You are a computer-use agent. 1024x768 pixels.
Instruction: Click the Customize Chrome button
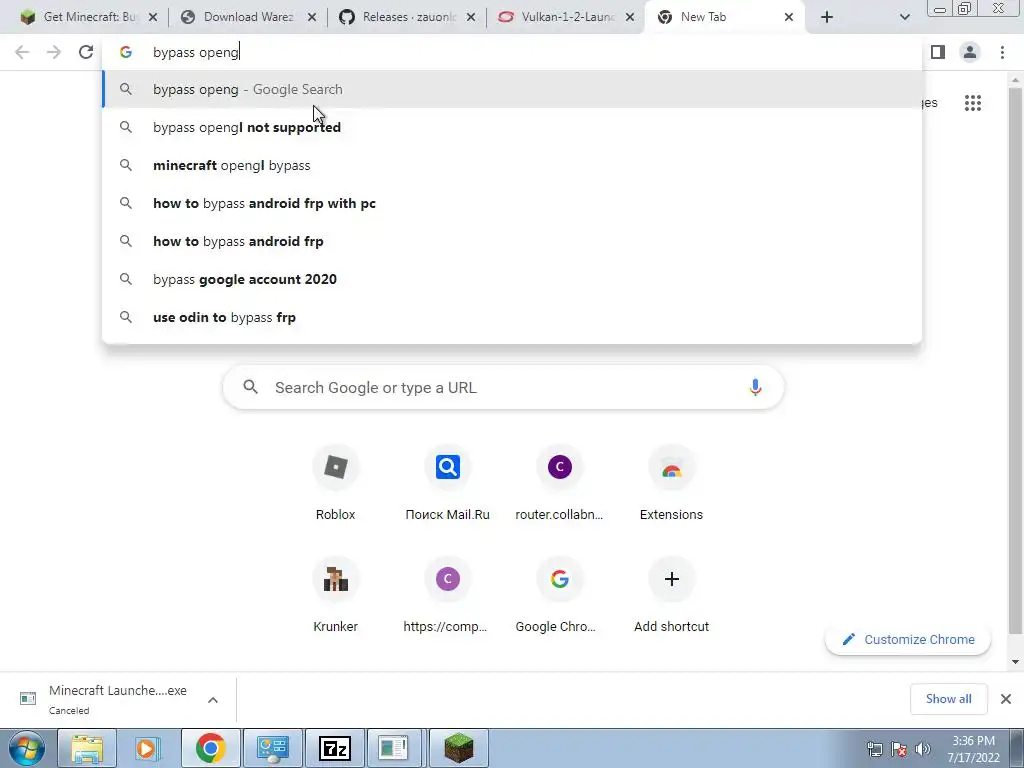click(x=908, y=639)
